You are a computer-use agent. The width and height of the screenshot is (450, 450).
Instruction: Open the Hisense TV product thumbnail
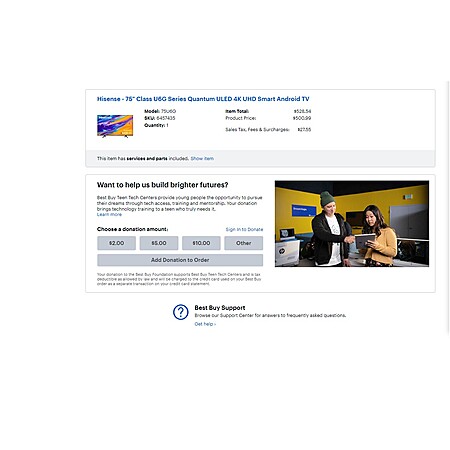[x=115, y=126]
